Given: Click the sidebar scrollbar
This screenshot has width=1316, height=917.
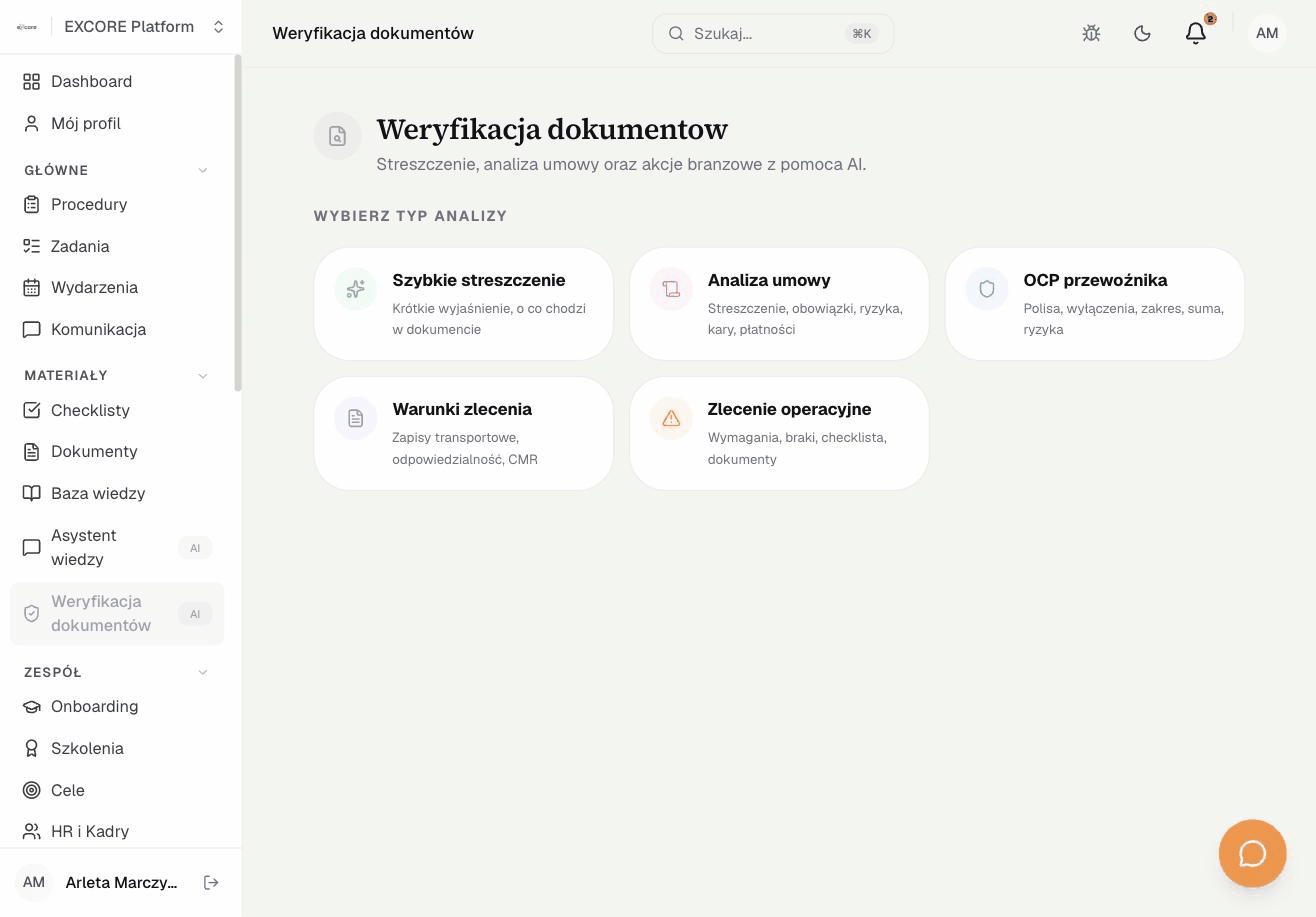Looking at the screenshot, I should 238,224.
